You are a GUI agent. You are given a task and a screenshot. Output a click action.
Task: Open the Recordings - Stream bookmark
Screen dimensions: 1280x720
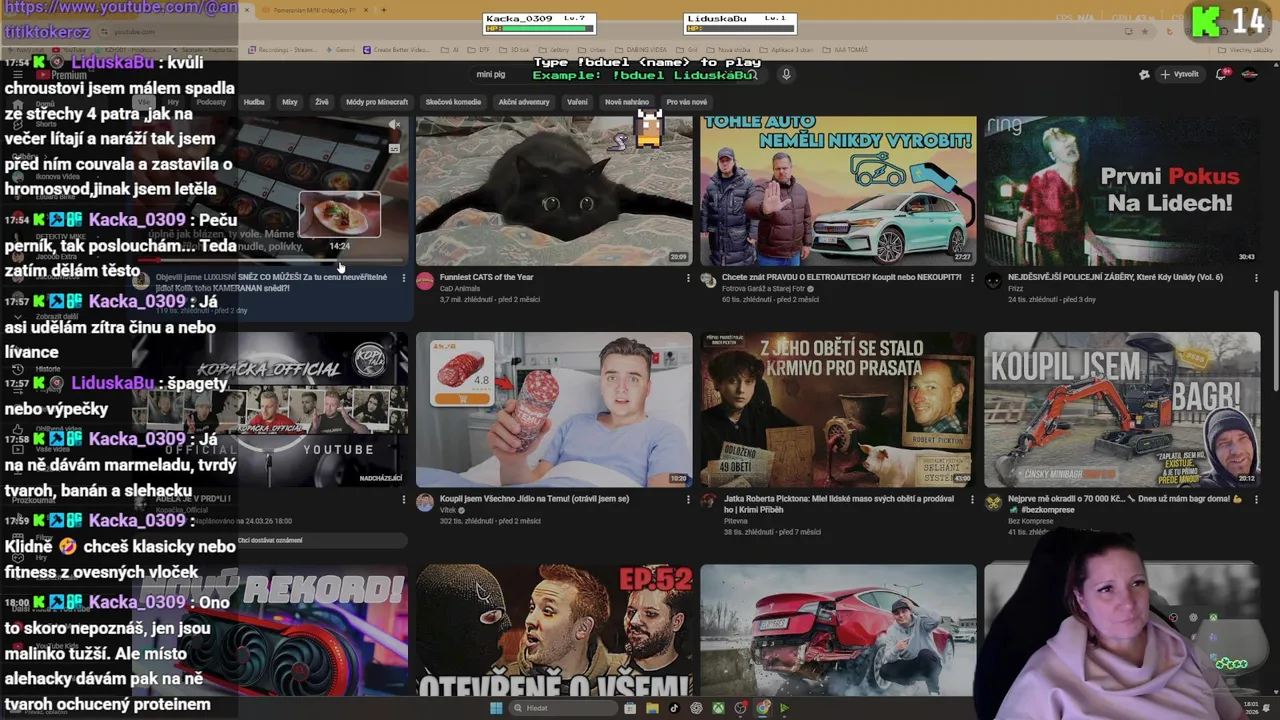[x=283, y=50]
